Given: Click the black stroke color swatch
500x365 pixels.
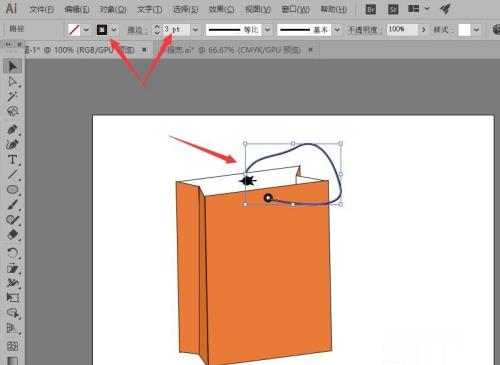Looking at the screenshot, I should pyautogui.click(x=102, y=30).
